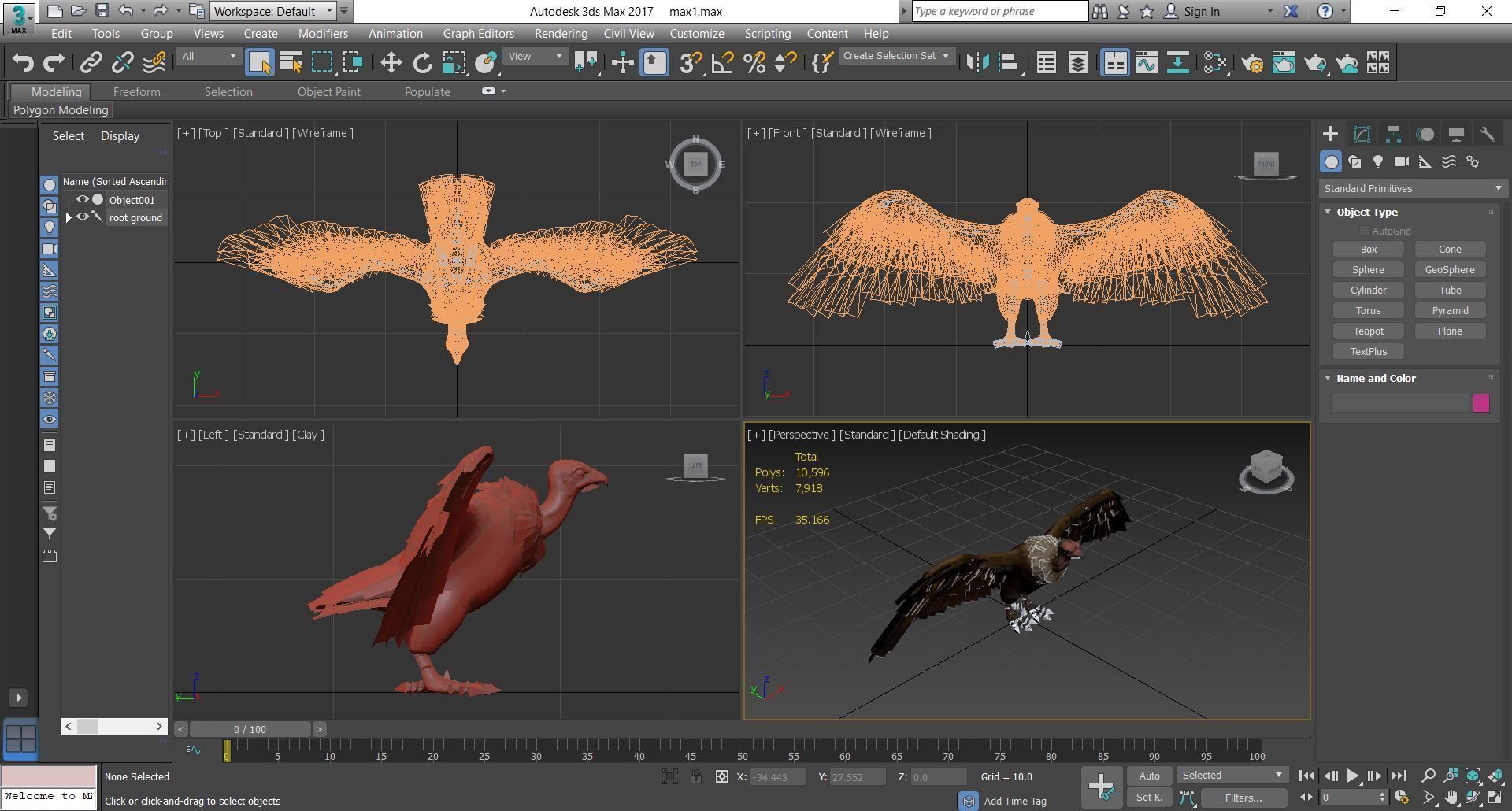This screenshot has height=811, width=1512.
Task: Open Key Filters... button
Action: 1243,798
